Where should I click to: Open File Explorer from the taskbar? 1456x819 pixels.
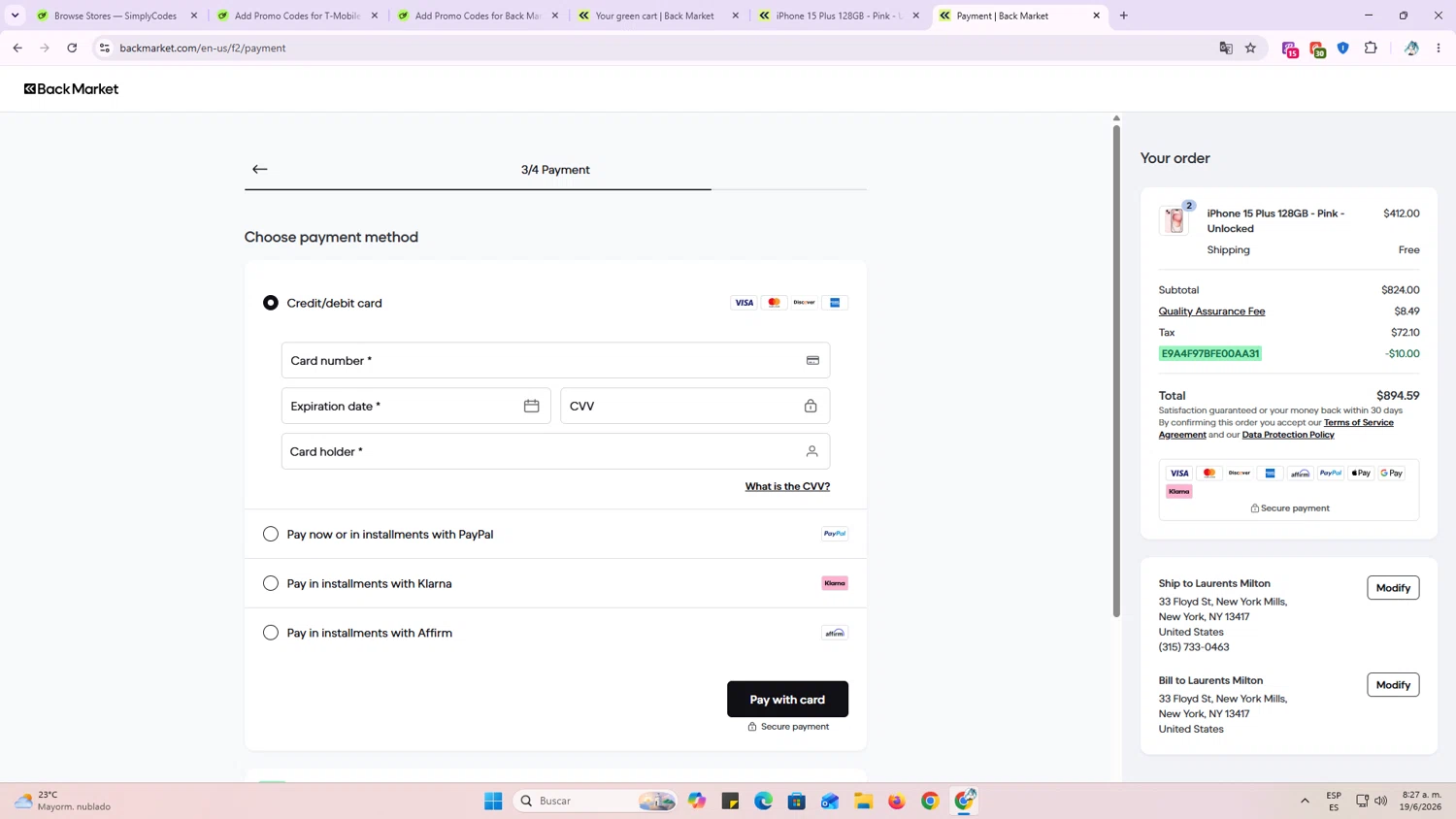[x=863, y=801]
